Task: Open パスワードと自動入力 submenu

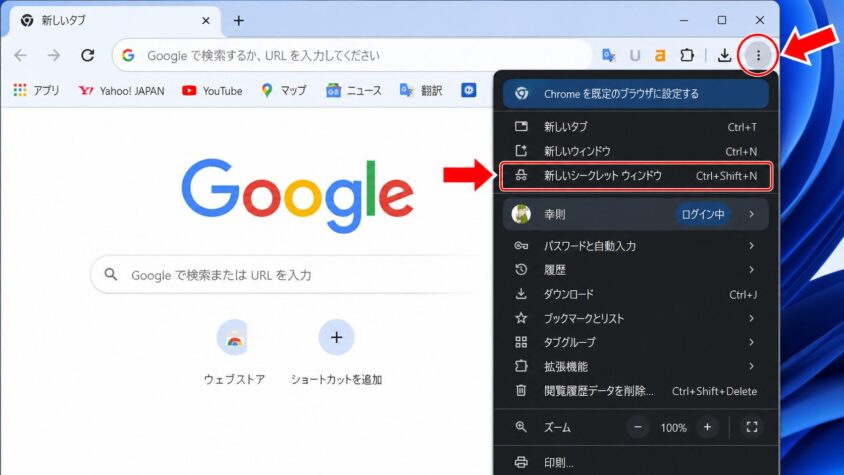Action: point(636,246)
